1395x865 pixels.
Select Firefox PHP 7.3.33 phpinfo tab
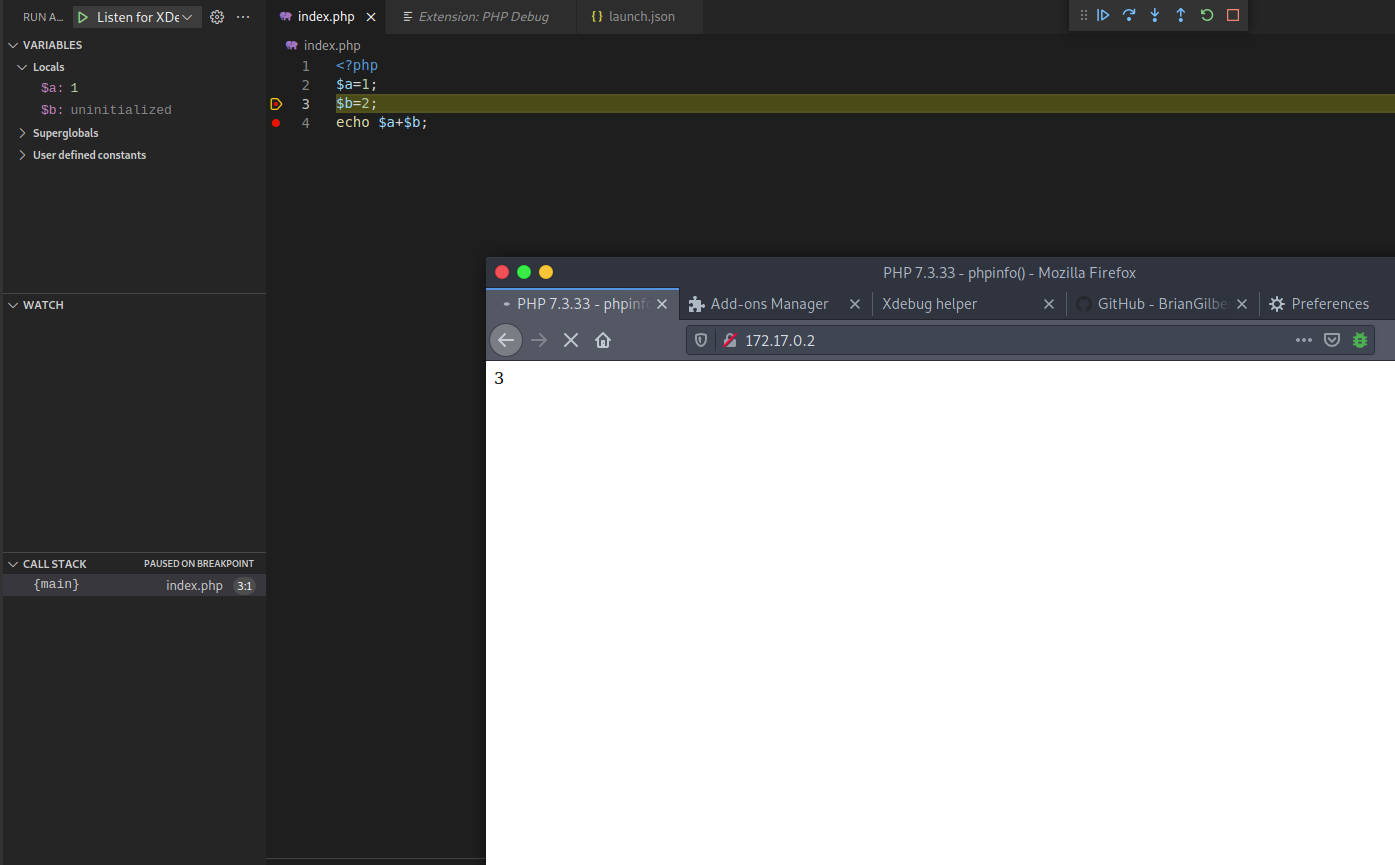coord(582,304)
